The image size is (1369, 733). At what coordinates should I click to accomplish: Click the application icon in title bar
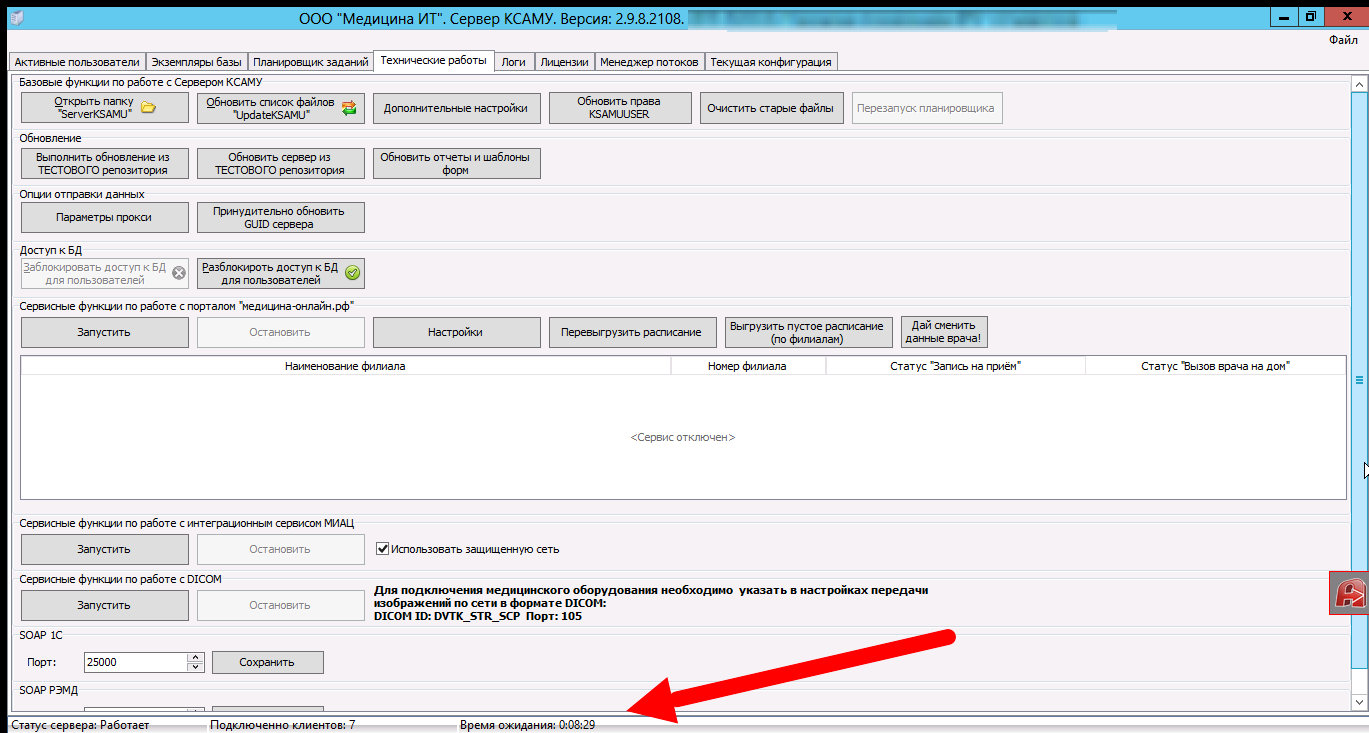click(14, 17)
